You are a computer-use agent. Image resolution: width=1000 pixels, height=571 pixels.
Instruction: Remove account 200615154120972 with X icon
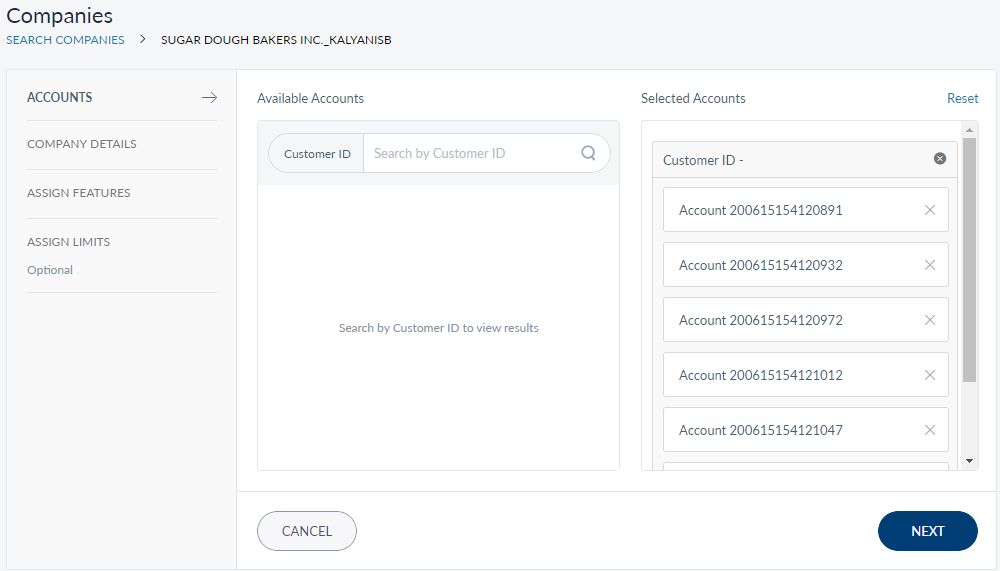tap(929, 320)
